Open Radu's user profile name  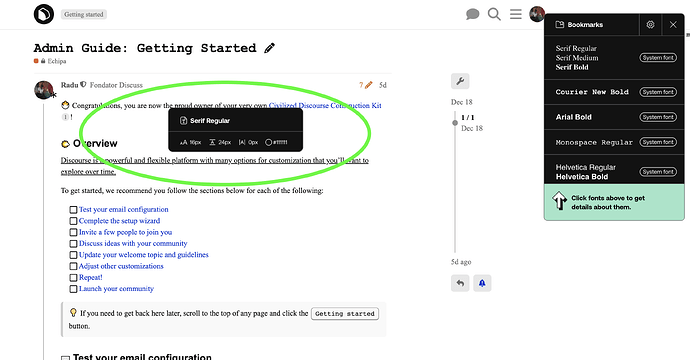70,85
